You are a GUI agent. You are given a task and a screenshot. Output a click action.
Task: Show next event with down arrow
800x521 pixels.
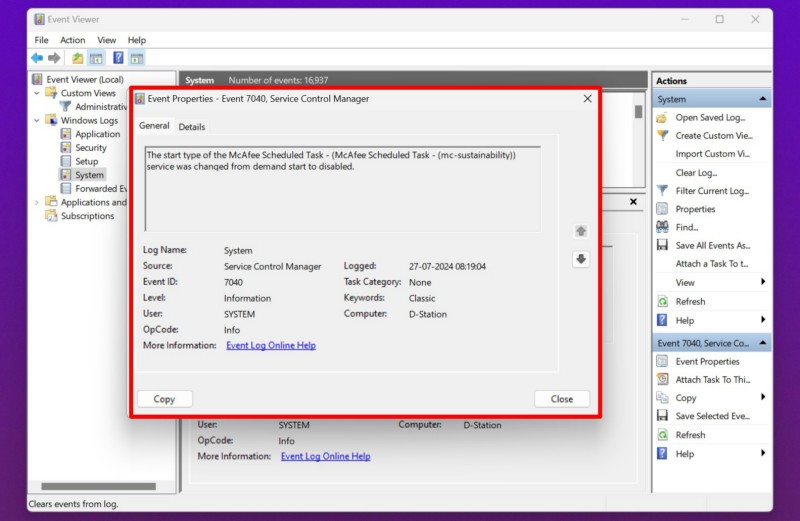[581, 259]
